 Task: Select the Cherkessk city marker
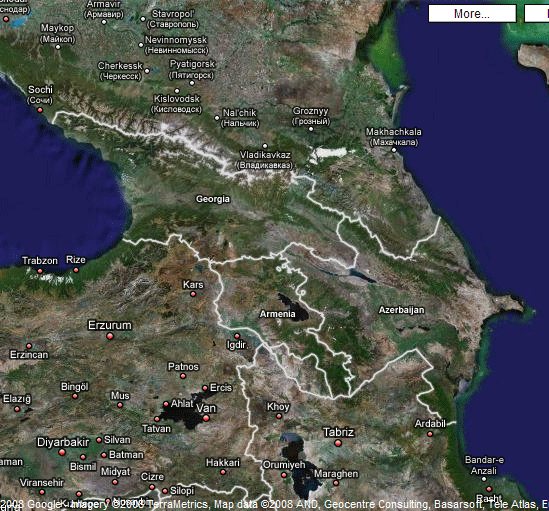click(x=147, y=71)
